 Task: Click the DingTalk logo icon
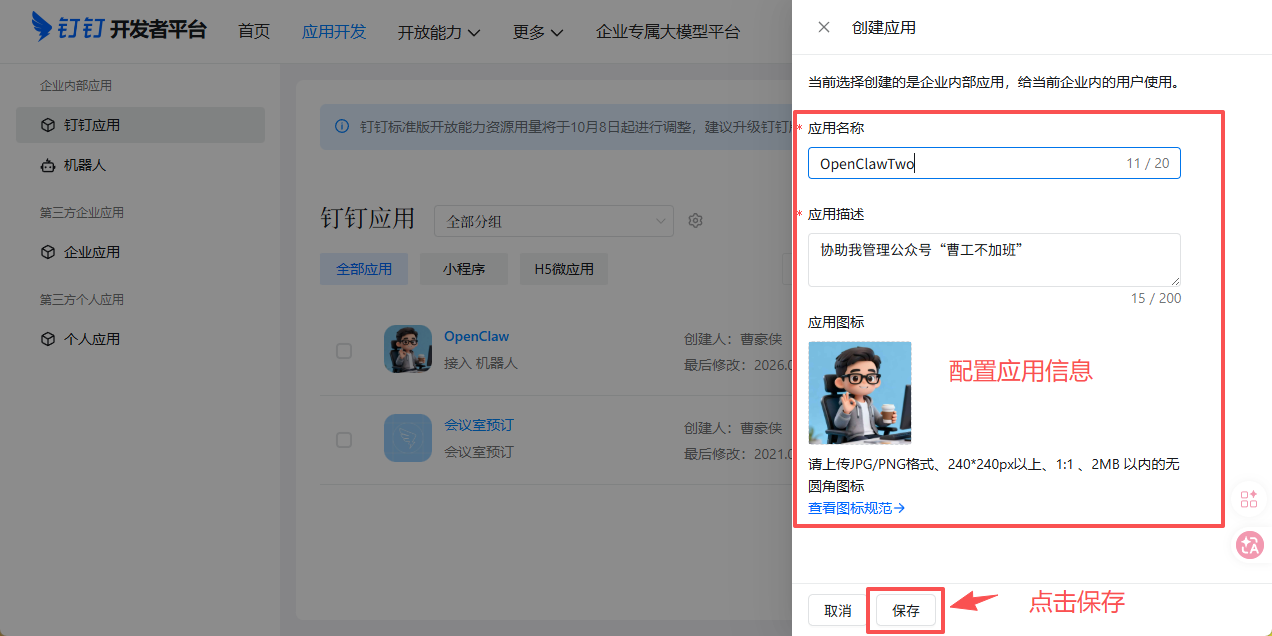(x=42, y=27)
